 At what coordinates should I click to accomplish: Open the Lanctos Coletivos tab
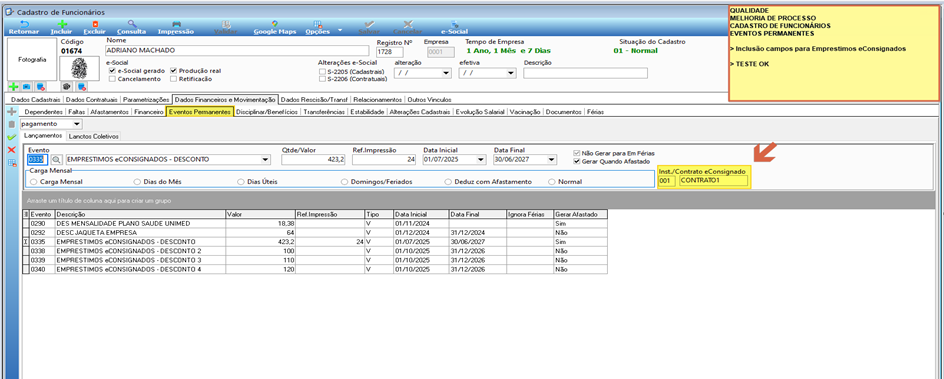pos(93,137)
